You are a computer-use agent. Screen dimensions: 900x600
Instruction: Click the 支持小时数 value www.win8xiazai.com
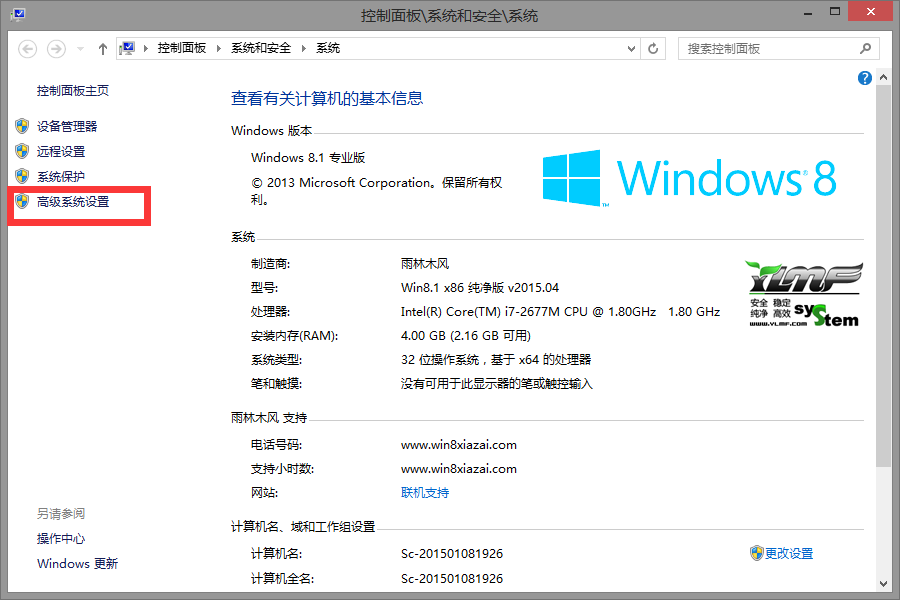point(459,469)
